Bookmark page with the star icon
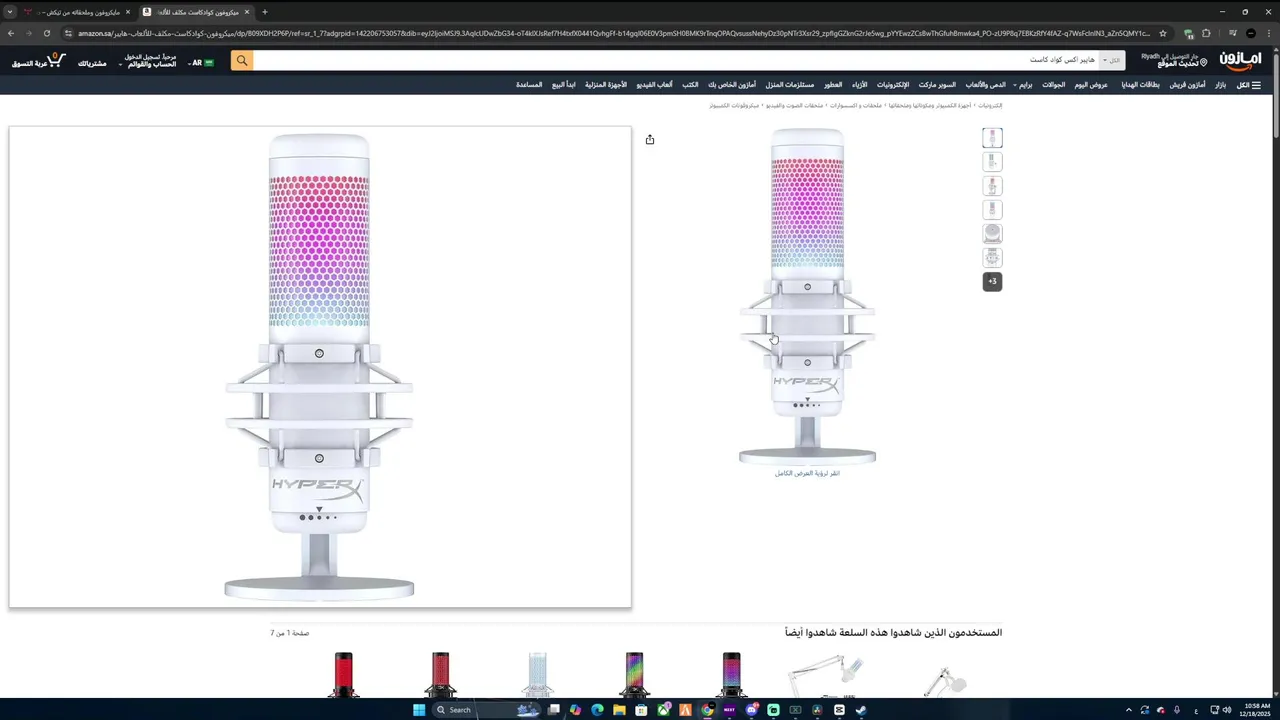 pyautogui.click(x=1163, y=33)
